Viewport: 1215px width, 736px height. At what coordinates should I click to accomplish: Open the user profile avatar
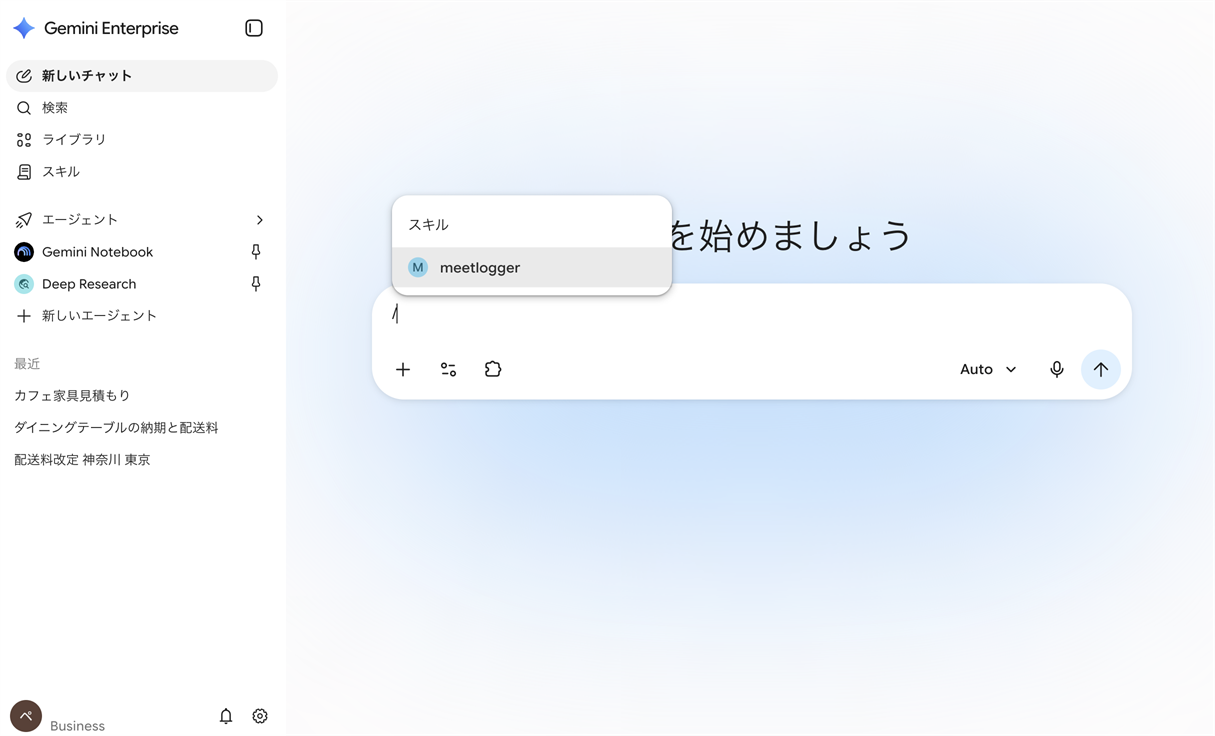(x=26, y=716)
